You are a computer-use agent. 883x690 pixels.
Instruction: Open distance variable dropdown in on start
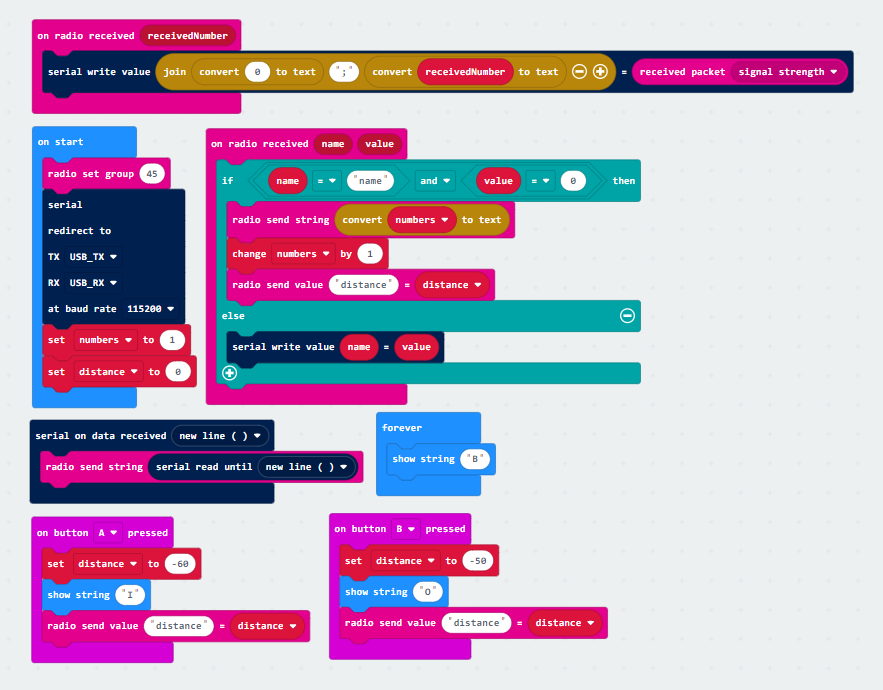tap(108, 372)
